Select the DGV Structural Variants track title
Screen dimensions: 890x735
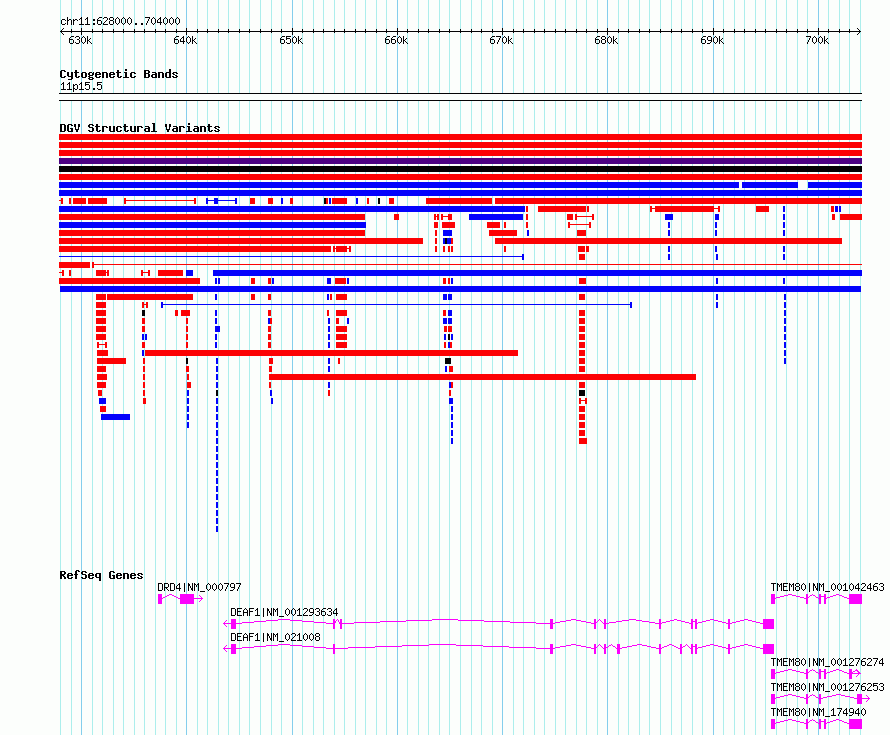point(140,128)
